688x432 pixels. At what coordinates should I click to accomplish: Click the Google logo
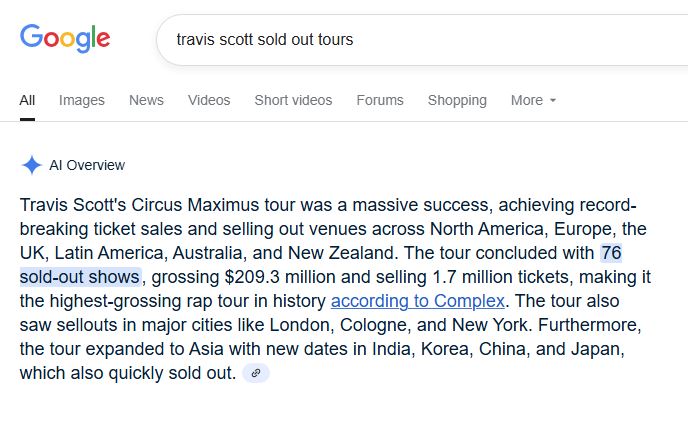tap(65, 38)
